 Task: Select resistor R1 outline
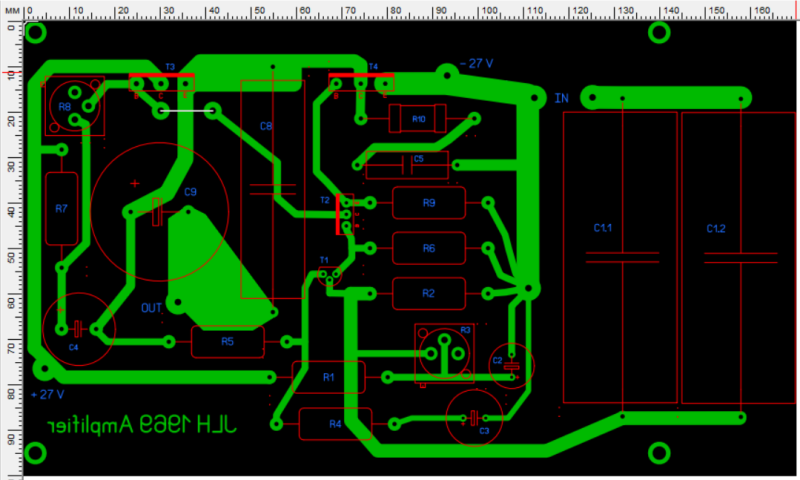point(329,377)
